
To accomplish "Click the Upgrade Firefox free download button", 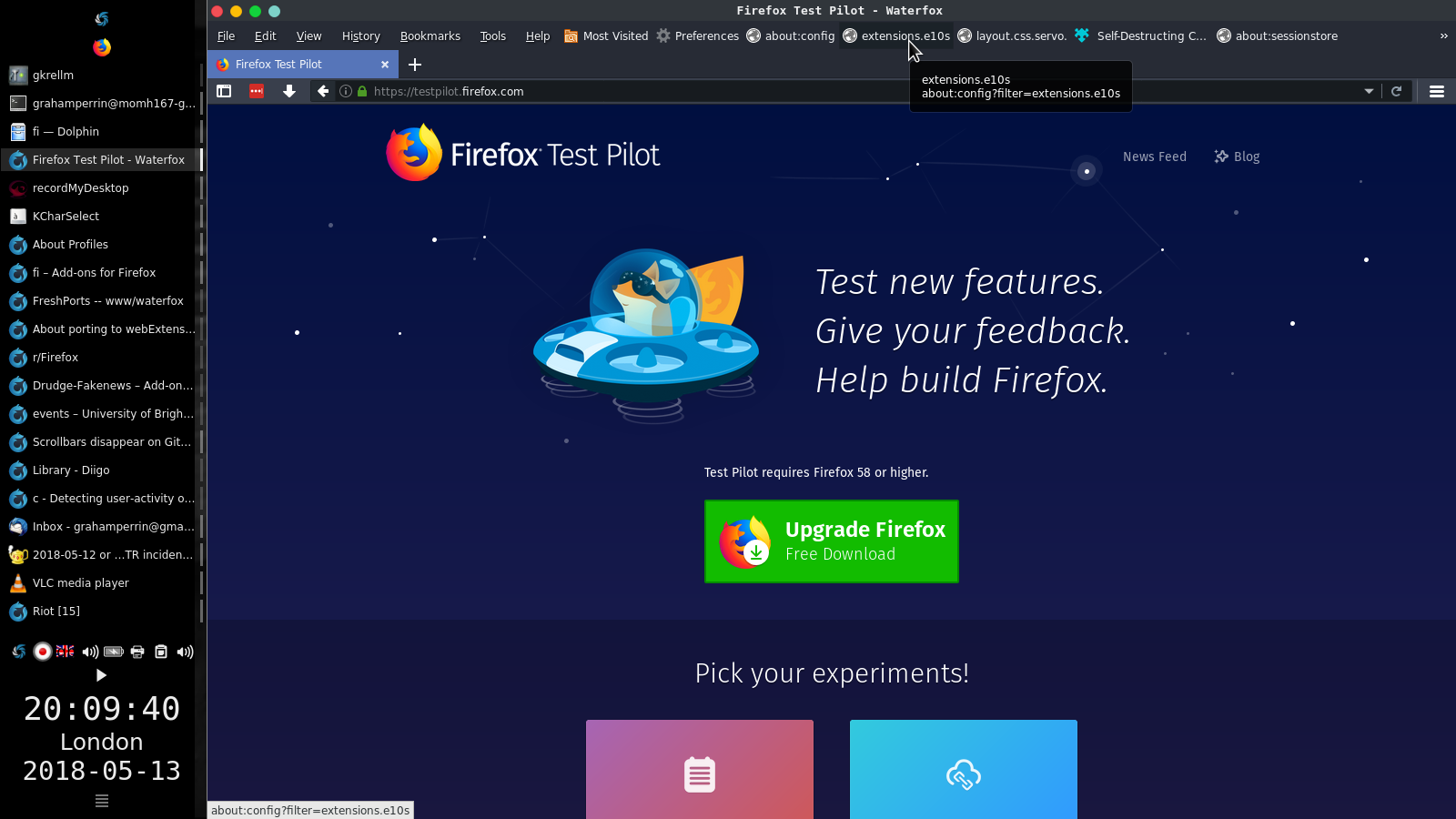I will click(x=831, y=541).
